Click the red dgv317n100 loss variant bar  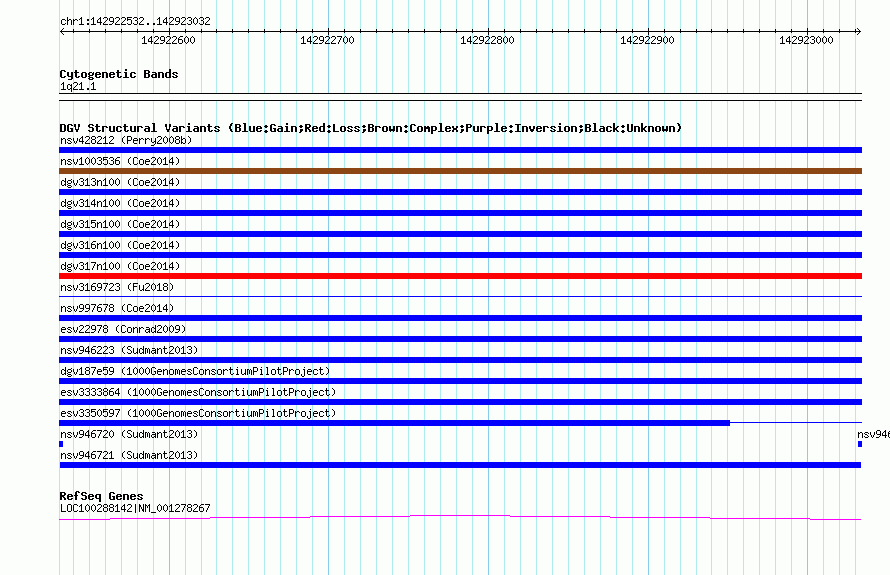tap(460, 276)
